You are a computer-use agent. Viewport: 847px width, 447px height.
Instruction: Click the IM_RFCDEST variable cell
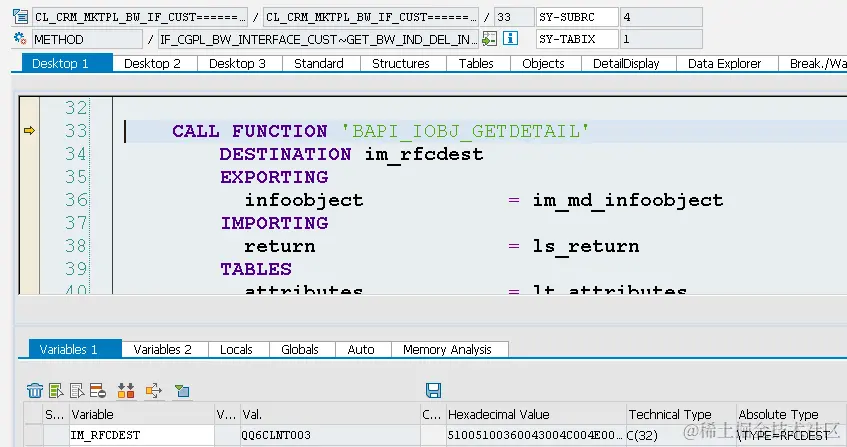(x=142, y=435)
